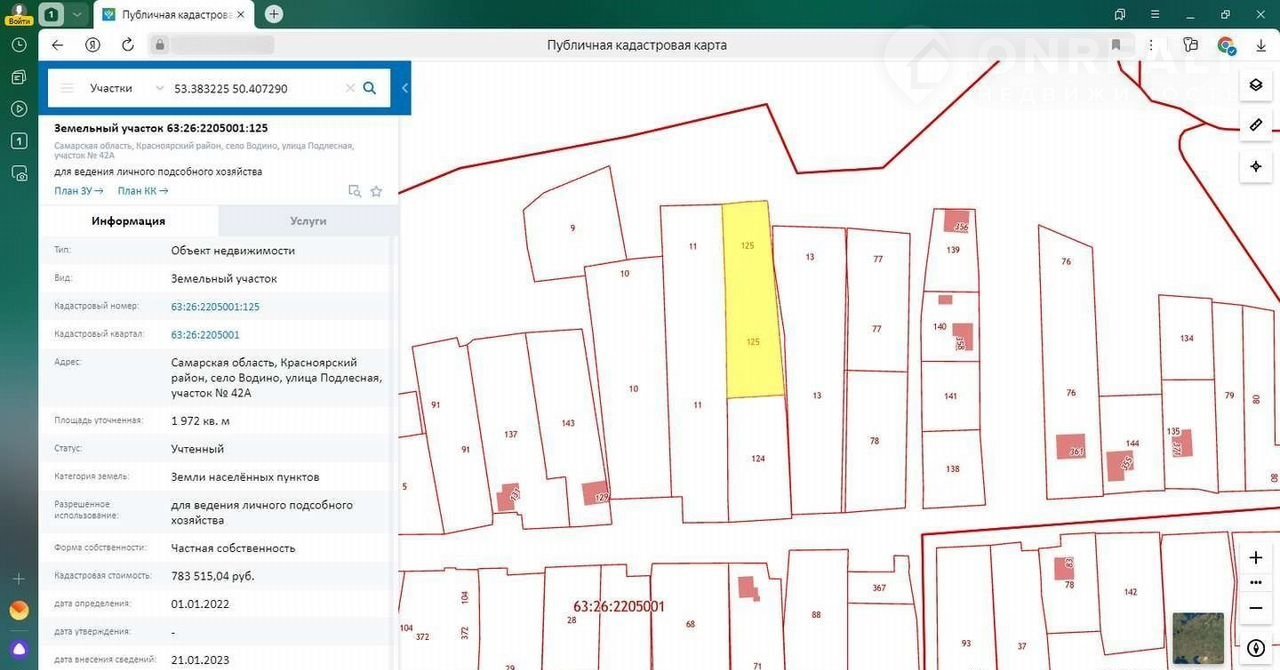The width and height of the screenshot is (1280, 670).
Task: Open the hamburger menu in search bar
Action: (x=67, y=88)
